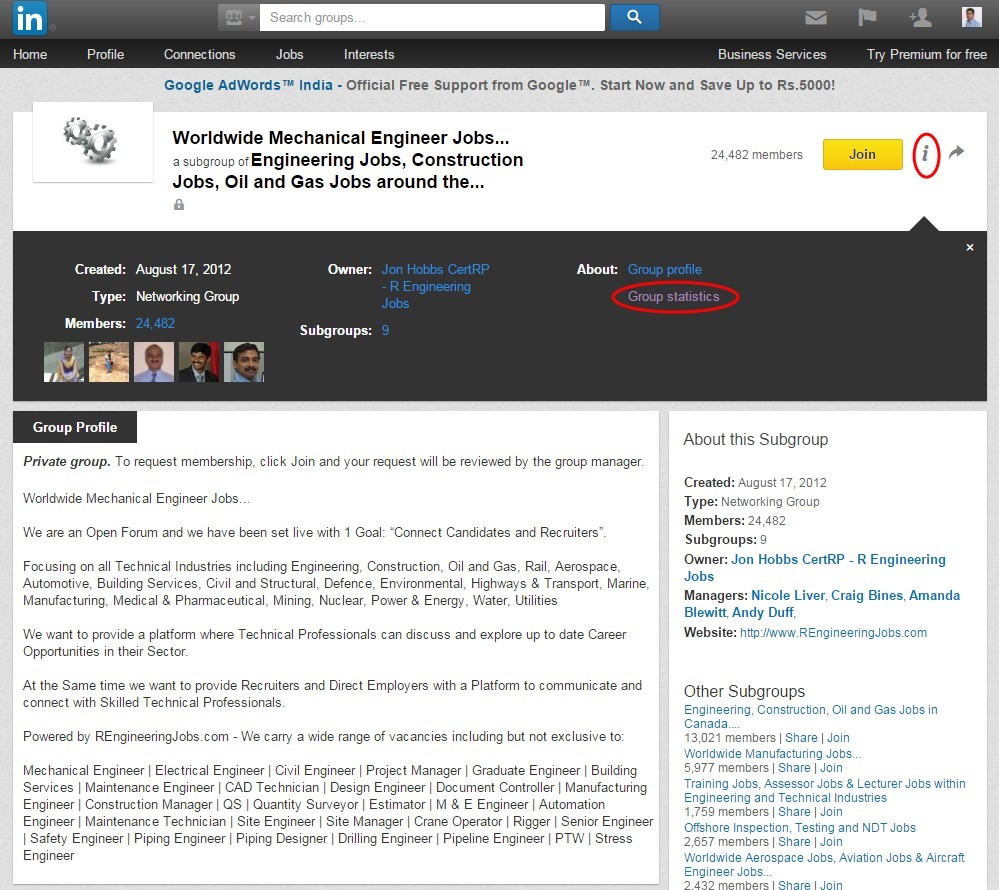This screenshot has width=999, height=890.
Task: Click Try Premium for free
Action: pos(926,55)
